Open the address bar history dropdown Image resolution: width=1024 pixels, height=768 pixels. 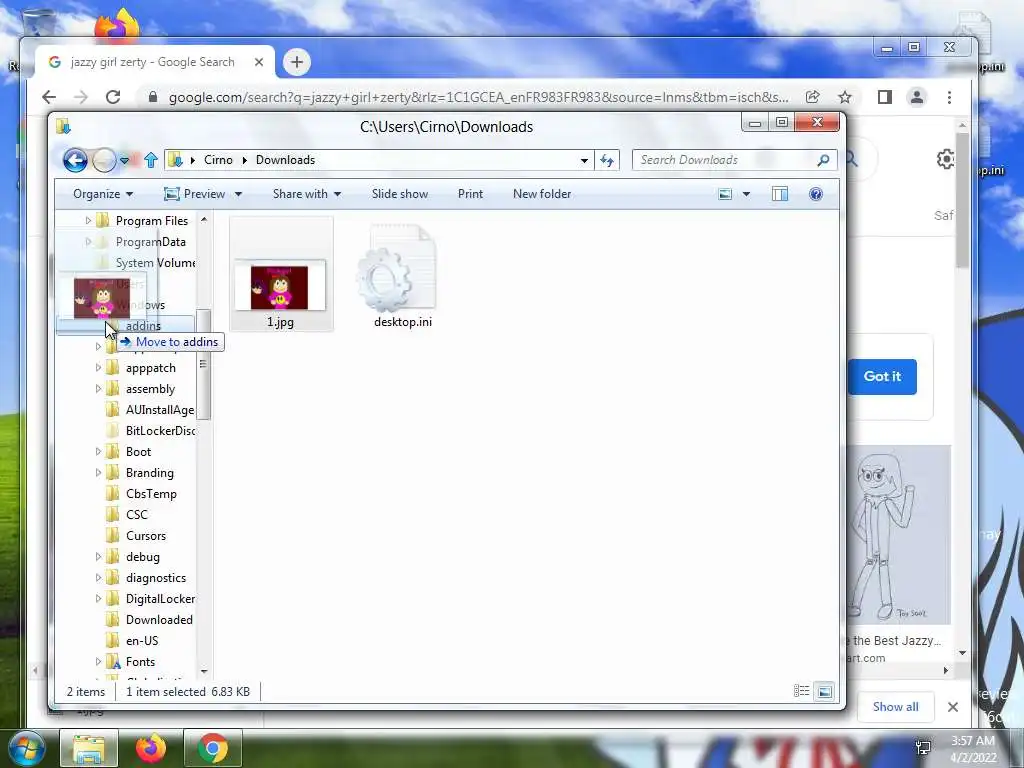click(584, 160)
